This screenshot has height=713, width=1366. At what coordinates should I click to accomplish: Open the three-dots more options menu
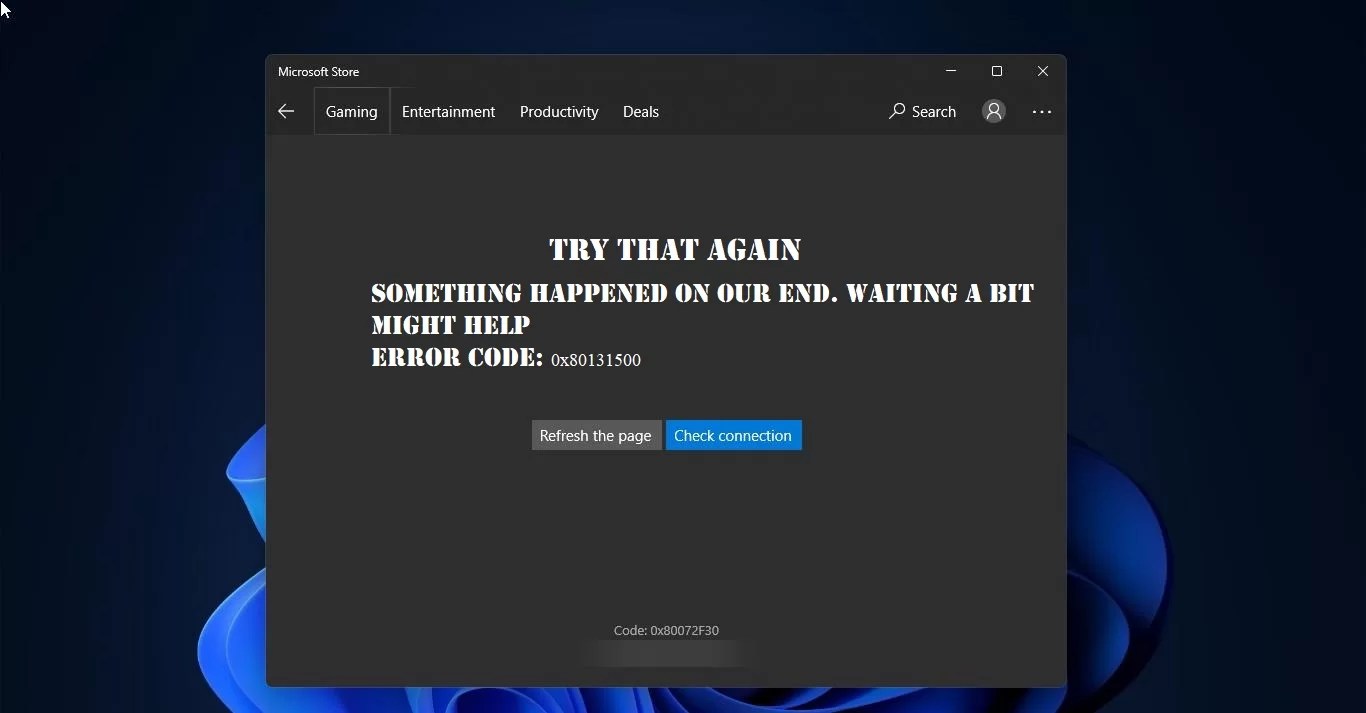(1042, 112)
